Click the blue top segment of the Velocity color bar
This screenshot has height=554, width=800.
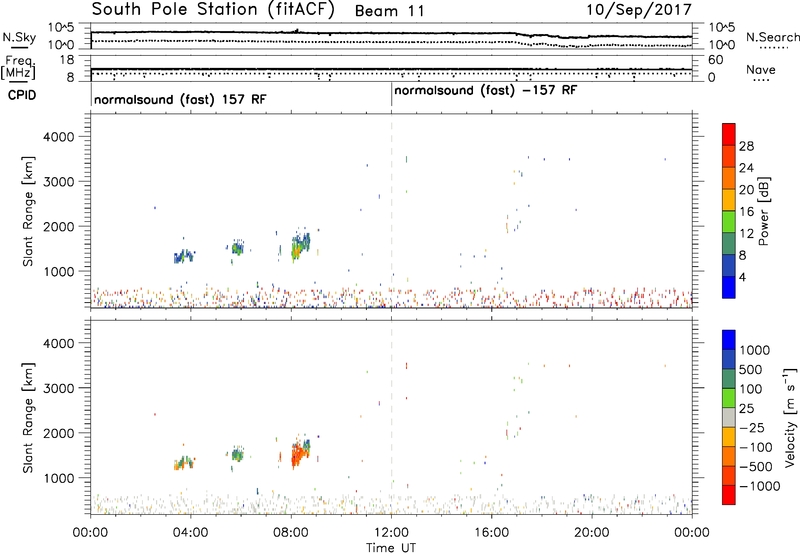click(729, 340)
